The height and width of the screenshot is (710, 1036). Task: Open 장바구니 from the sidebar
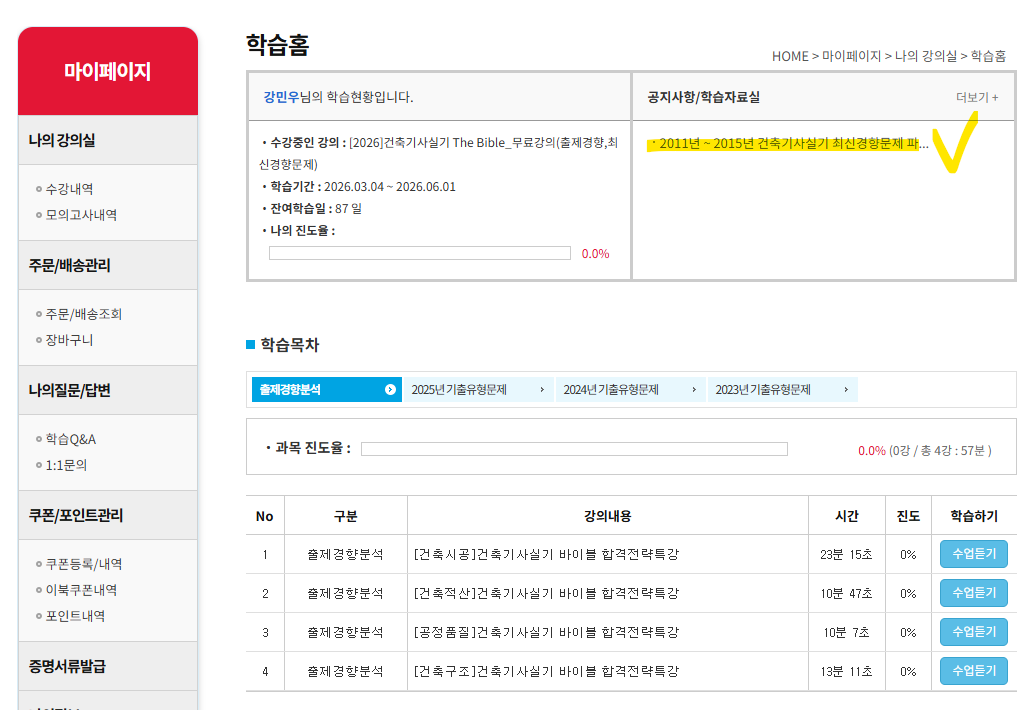point(70,340)
